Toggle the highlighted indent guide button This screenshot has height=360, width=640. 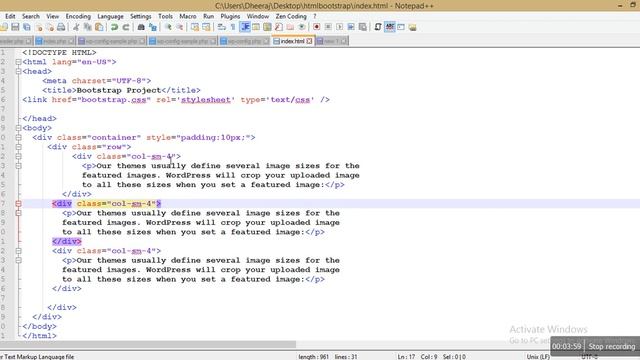pos(245,27)
